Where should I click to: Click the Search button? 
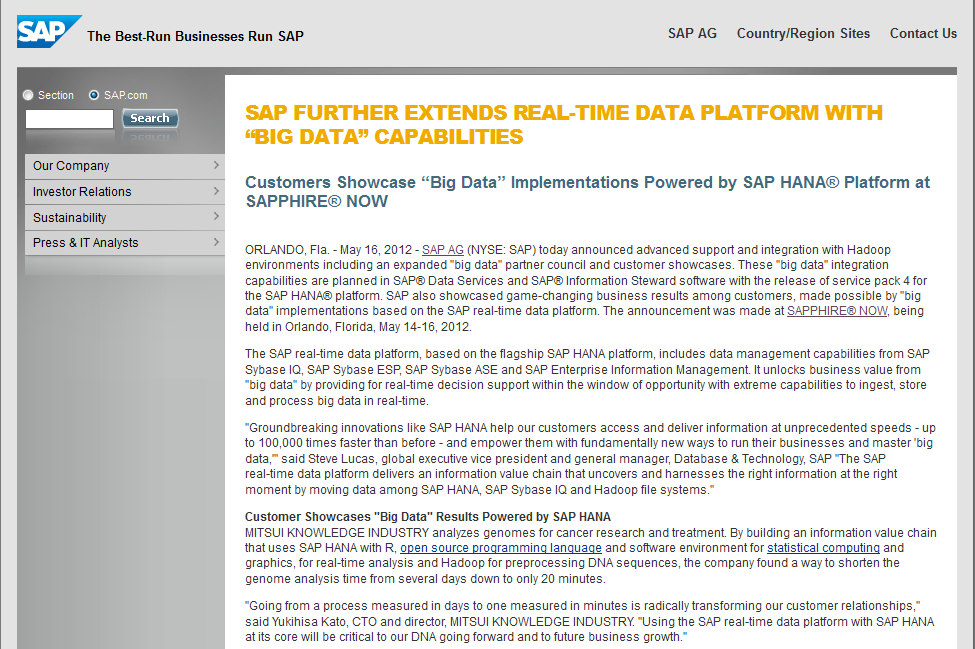[x=150, y=118]
